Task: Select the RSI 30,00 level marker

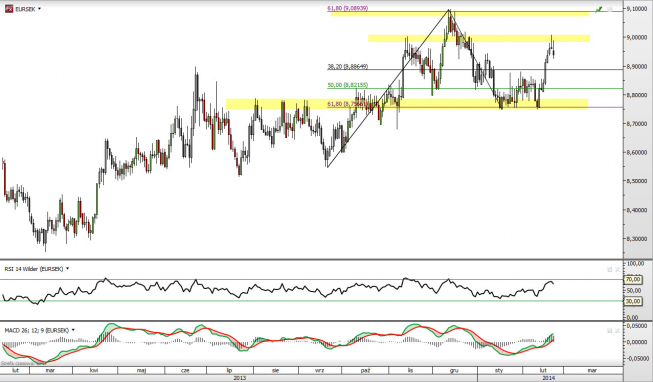Action: pos(633,301)
